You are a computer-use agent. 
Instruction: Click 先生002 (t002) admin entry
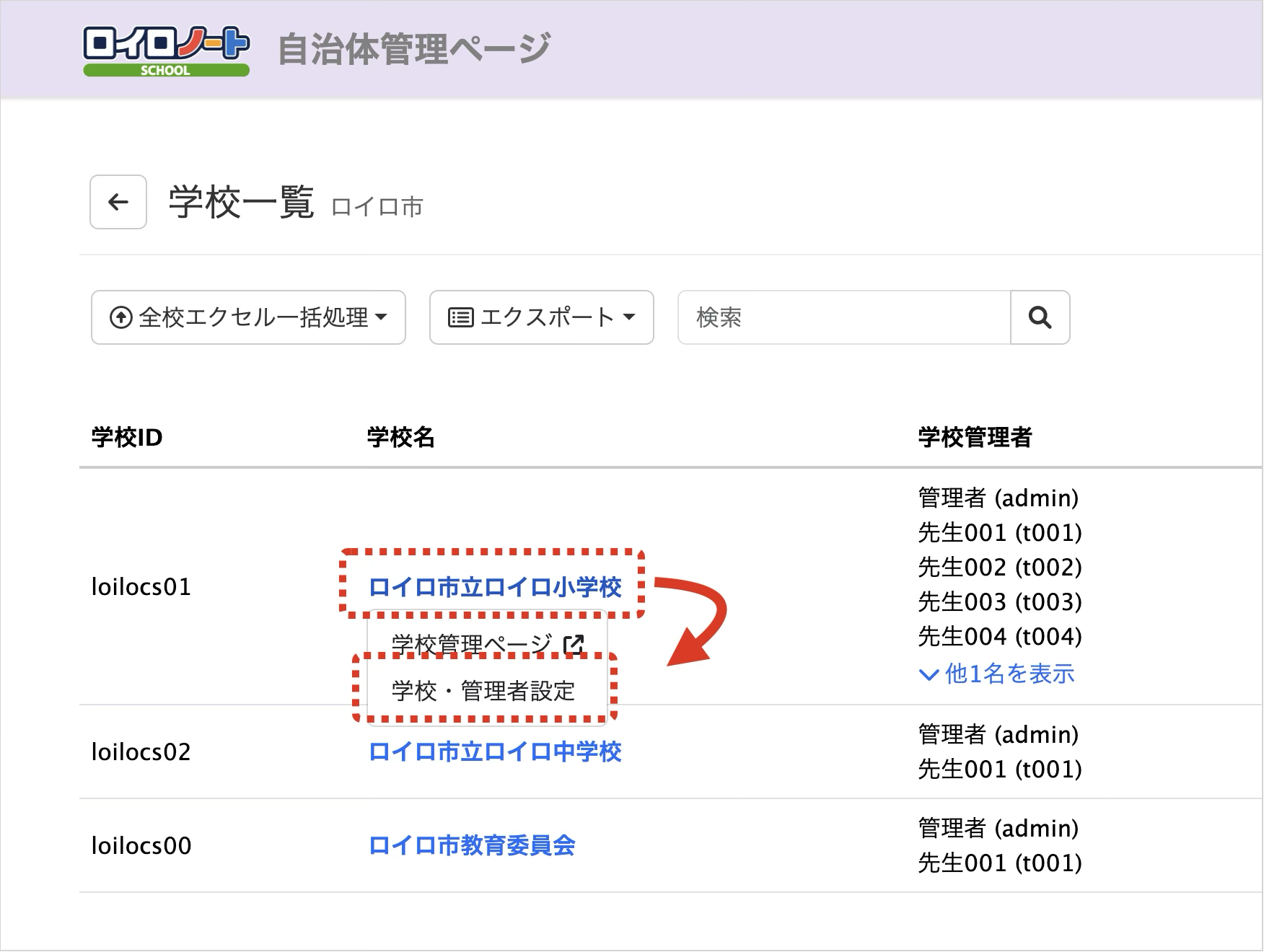(1000, 567)
